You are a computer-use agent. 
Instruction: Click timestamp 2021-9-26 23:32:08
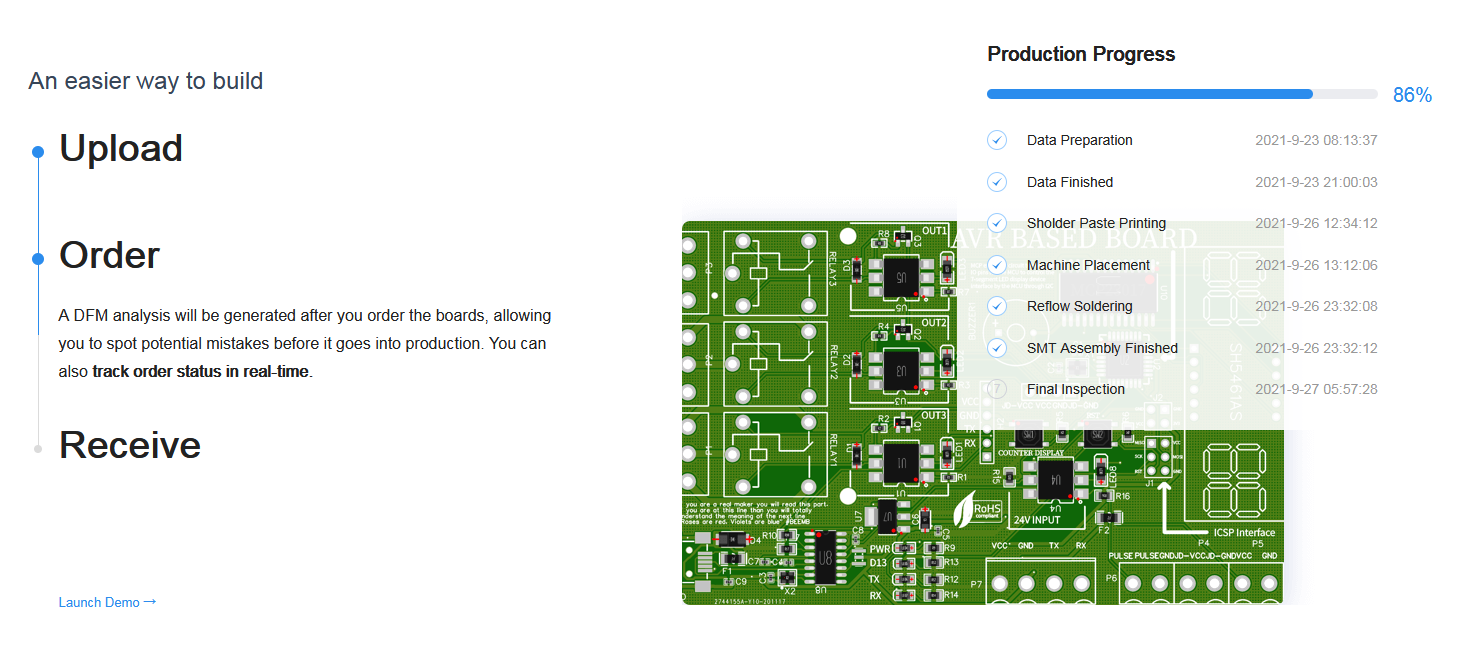pos(1316,306)
